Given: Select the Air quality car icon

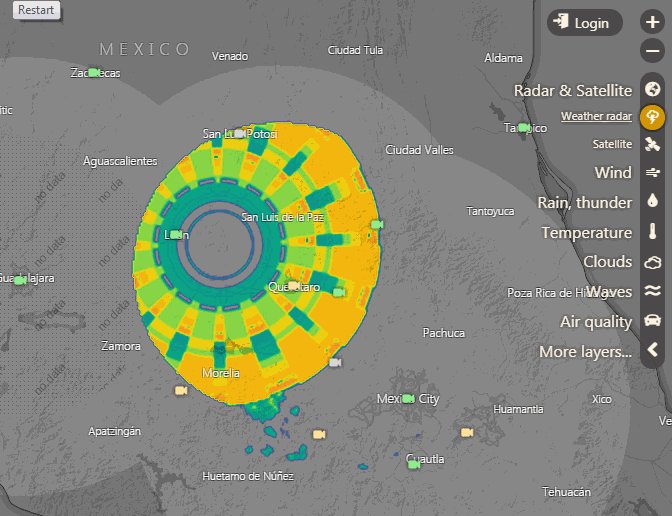Looking at the screenshot, I should click(652, 321).
